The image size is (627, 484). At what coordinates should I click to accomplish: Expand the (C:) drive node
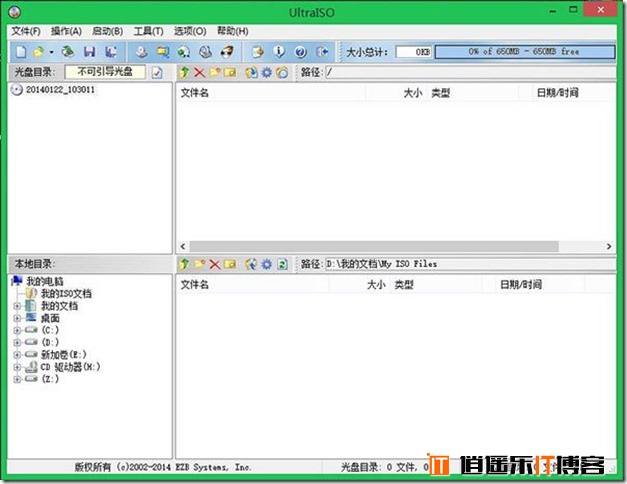click(x=17, y=331)
